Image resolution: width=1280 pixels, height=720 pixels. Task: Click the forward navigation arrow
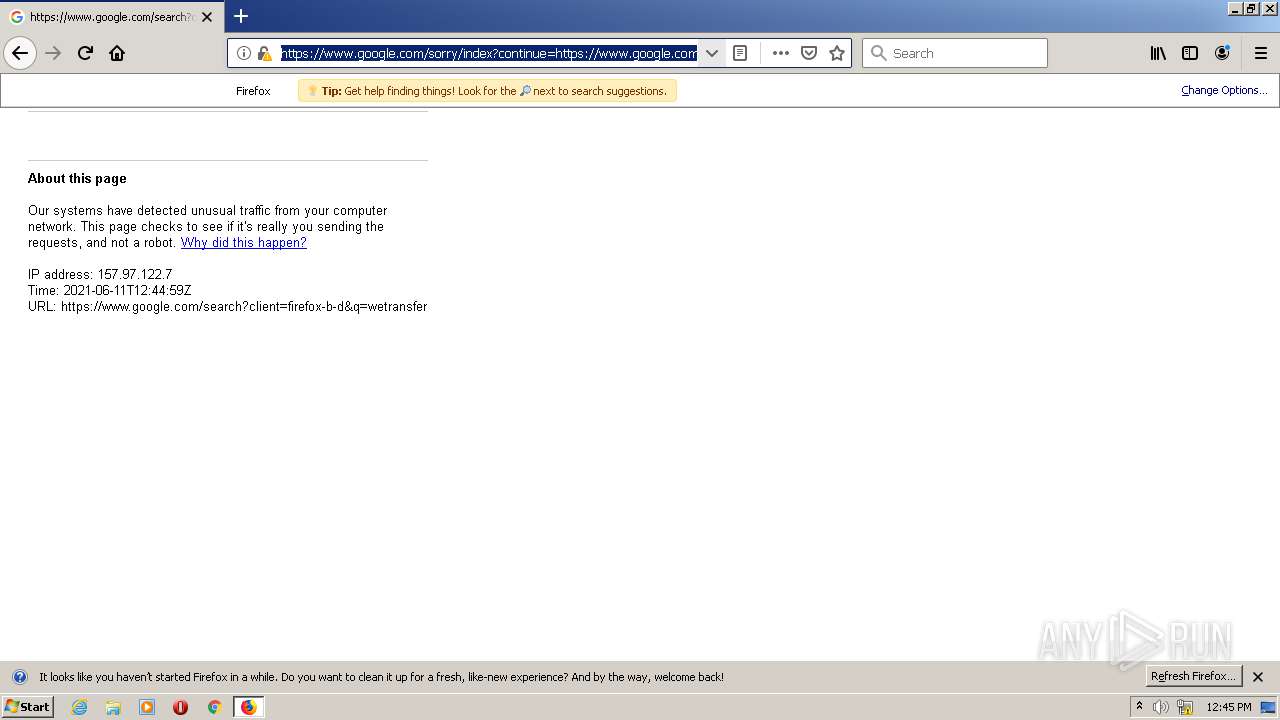[x=54, y=53]
